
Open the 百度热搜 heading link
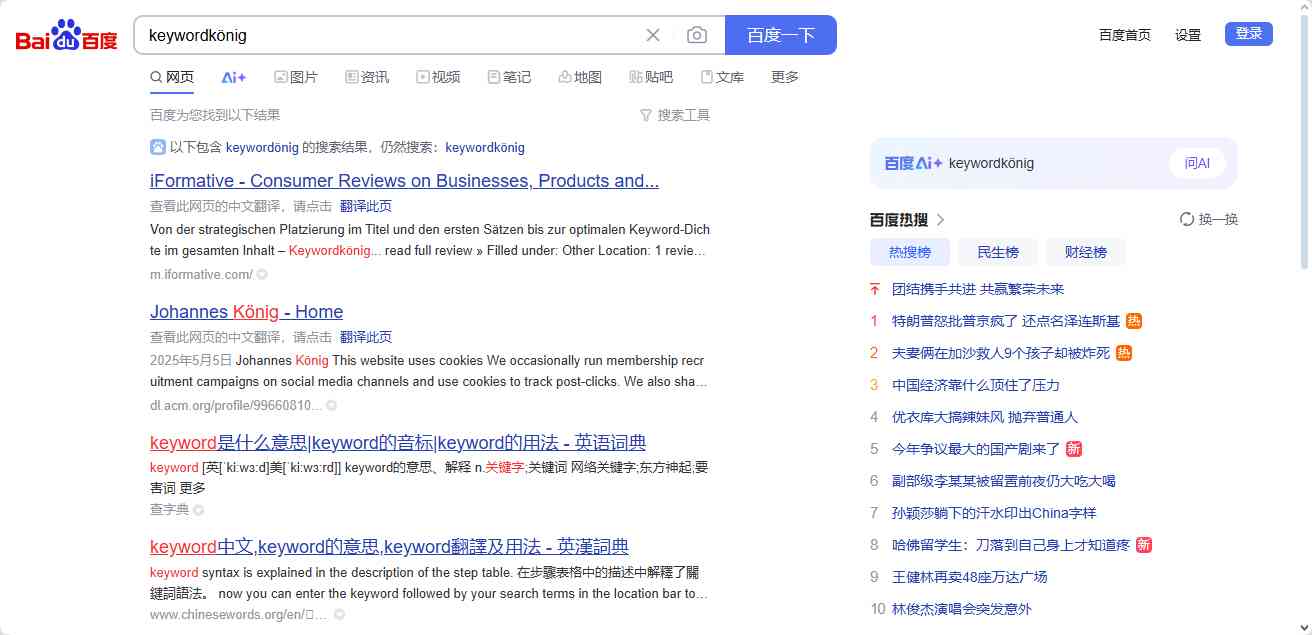[899, 220]
